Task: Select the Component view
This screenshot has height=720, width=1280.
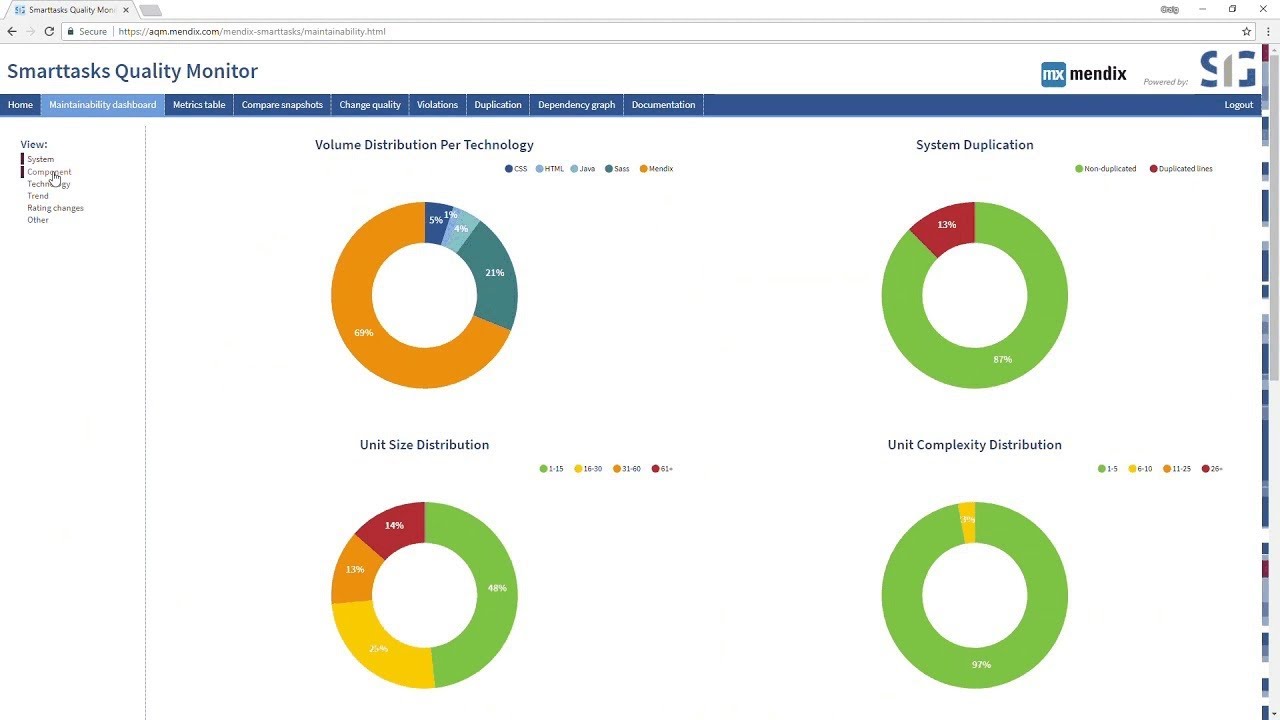Action: [49, 172]
